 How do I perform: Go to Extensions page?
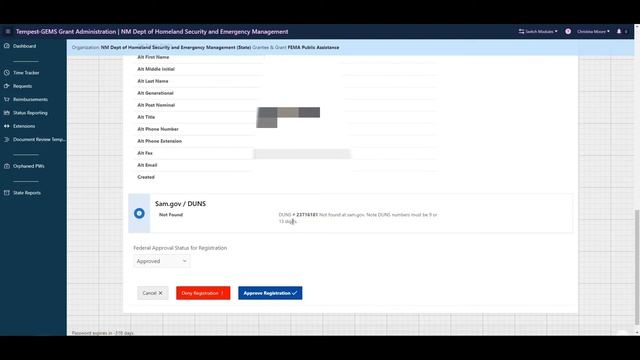24,126
